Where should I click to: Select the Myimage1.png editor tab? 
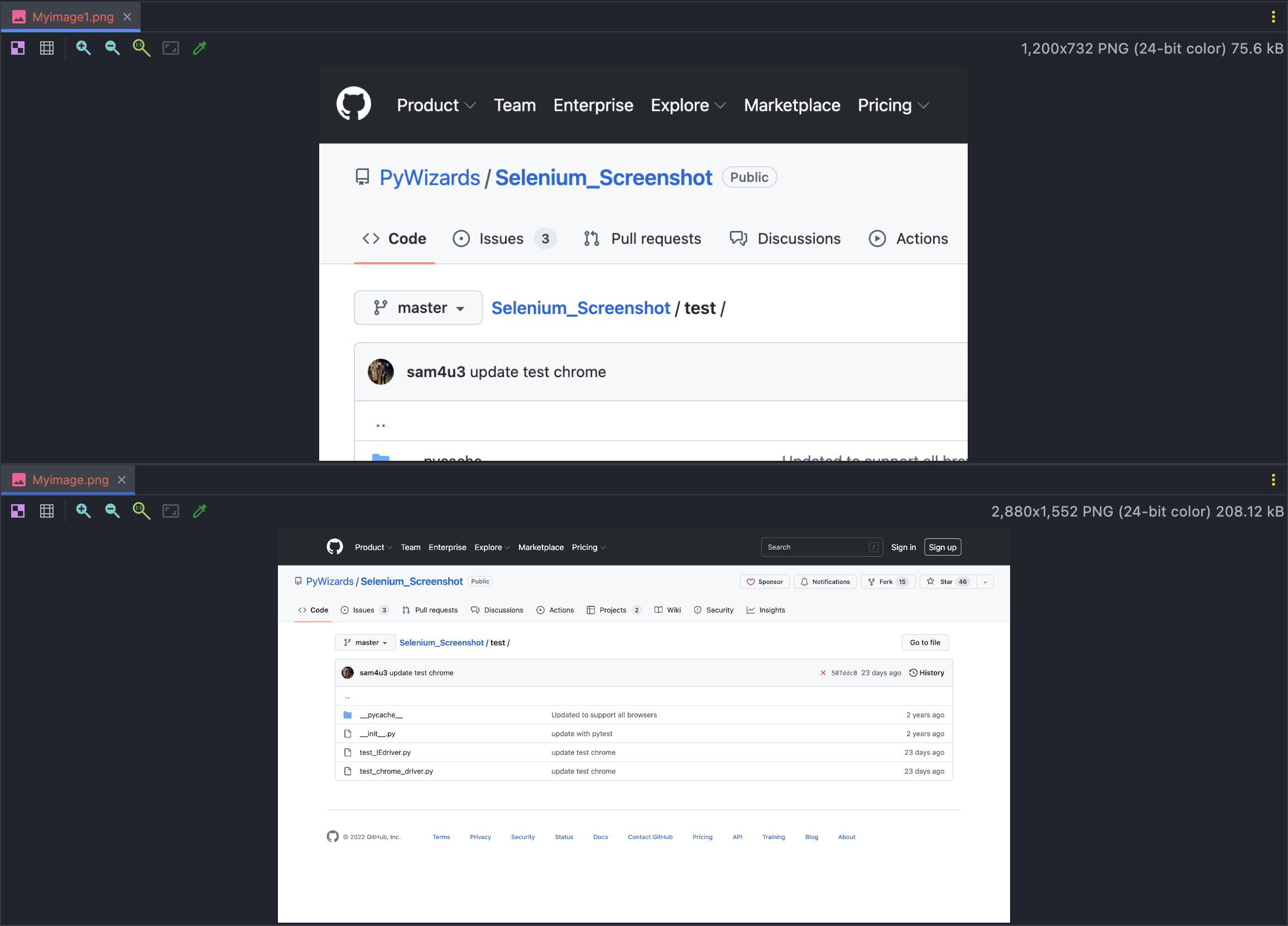pyautogui.click(x=73, y=17)
